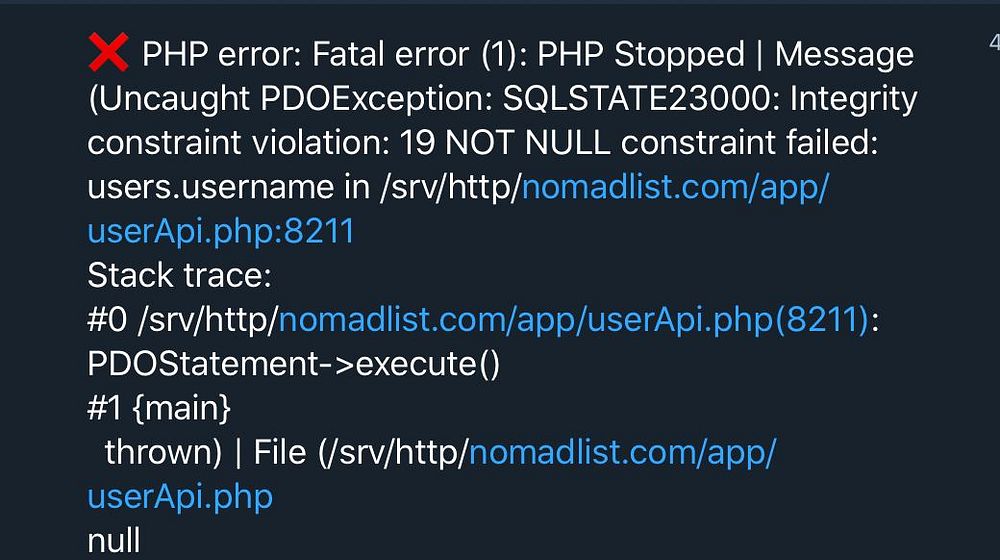Click the 'null' text at the bottom

pyautogui.click(x=114, y=541)
